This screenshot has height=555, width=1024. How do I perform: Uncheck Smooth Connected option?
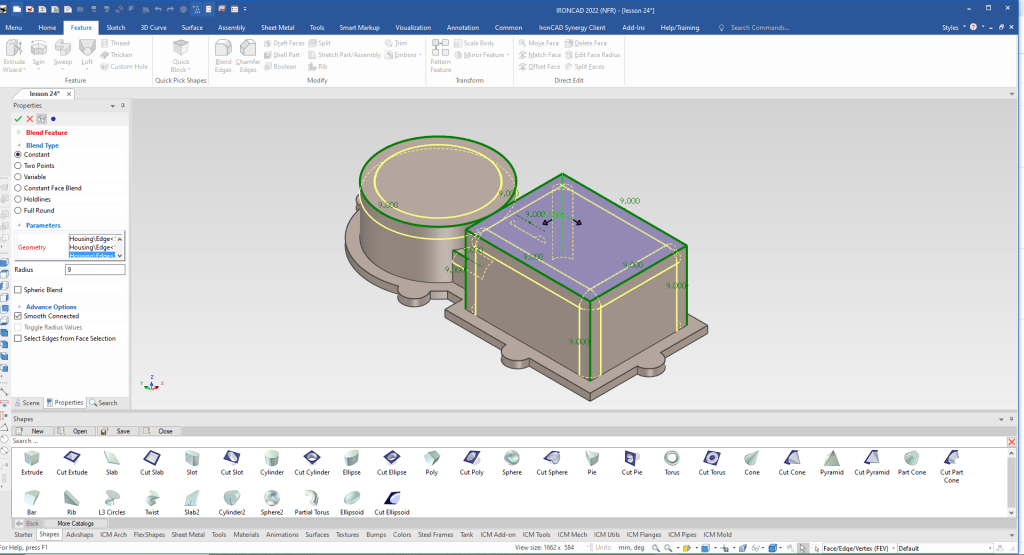(18, 316)
